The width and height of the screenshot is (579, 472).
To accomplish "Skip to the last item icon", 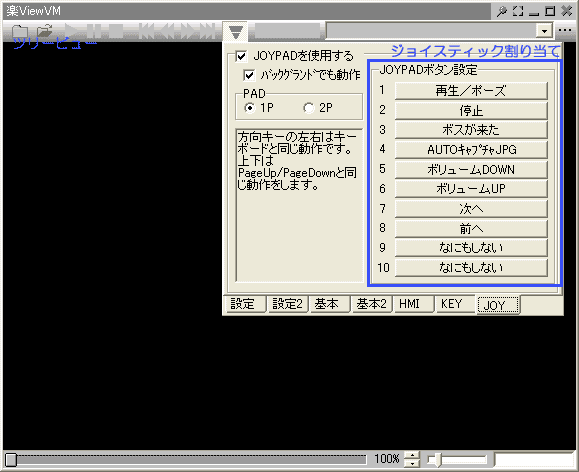I will [208, 31].
